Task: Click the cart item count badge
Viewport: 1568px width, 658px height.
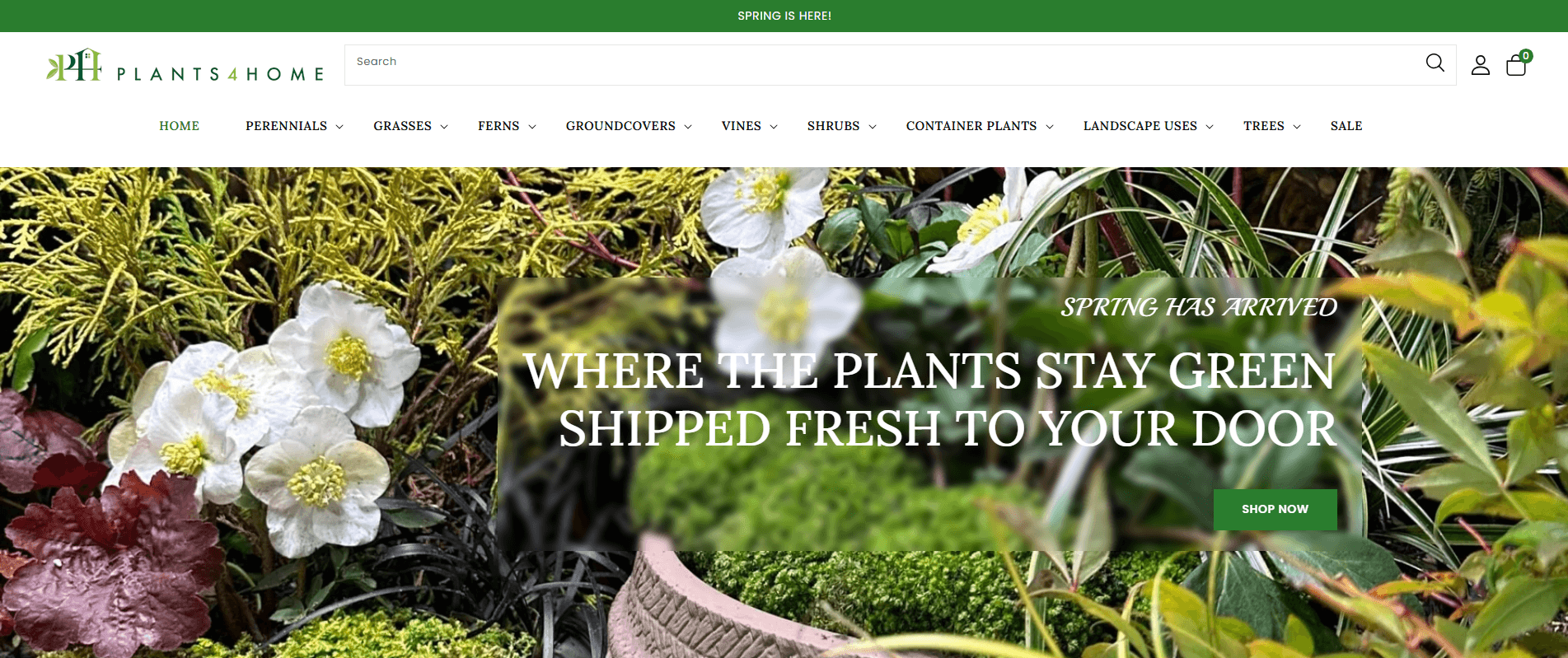Action: 1526,56
